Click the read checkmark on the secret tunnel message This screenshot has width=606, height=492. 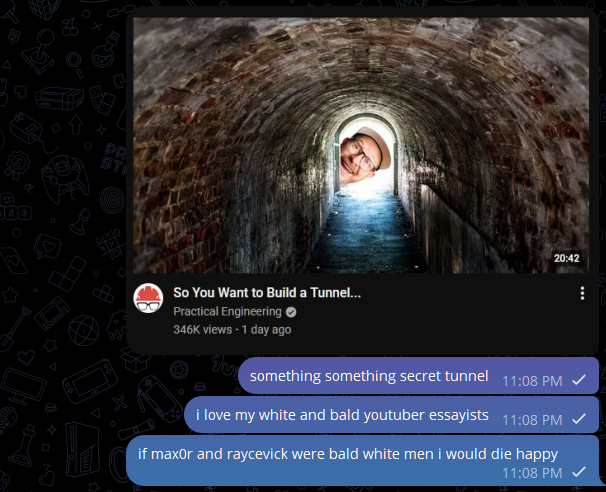(x=579, y=381)
